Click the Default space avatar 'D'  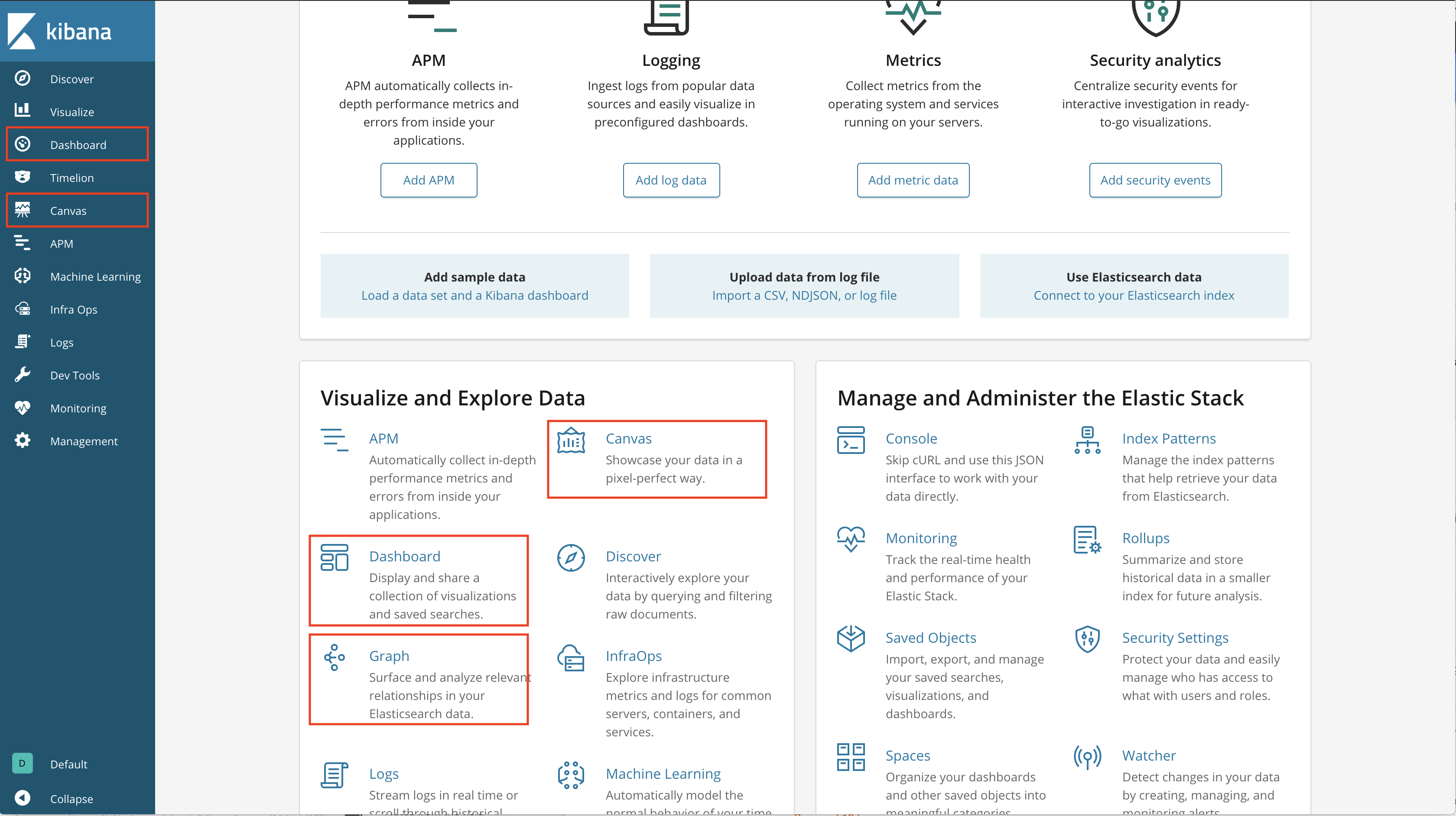(23, 764)
